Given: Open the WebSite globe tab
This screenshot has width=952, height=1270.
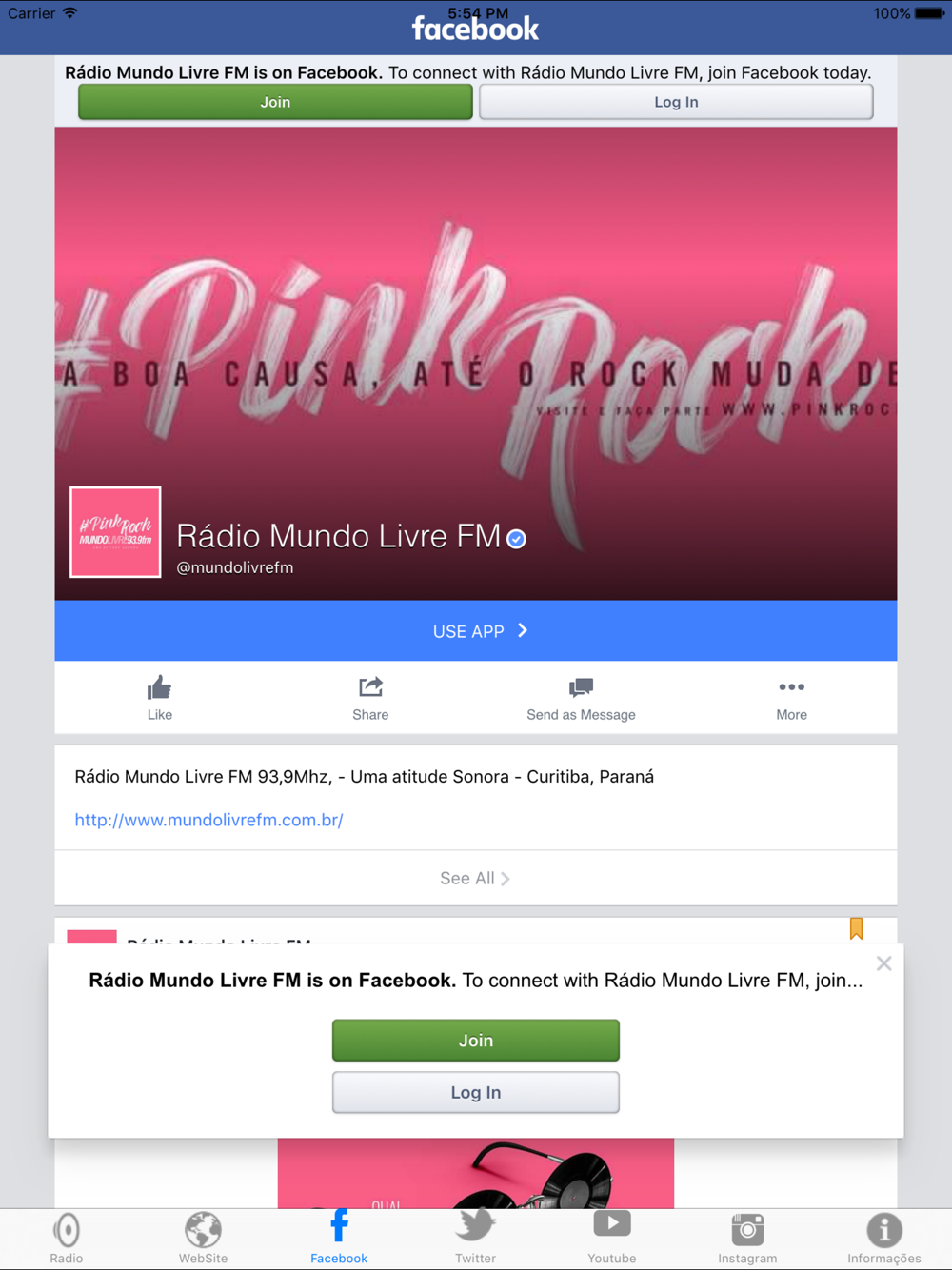Looking at the screenshot, I should 204,1239.
